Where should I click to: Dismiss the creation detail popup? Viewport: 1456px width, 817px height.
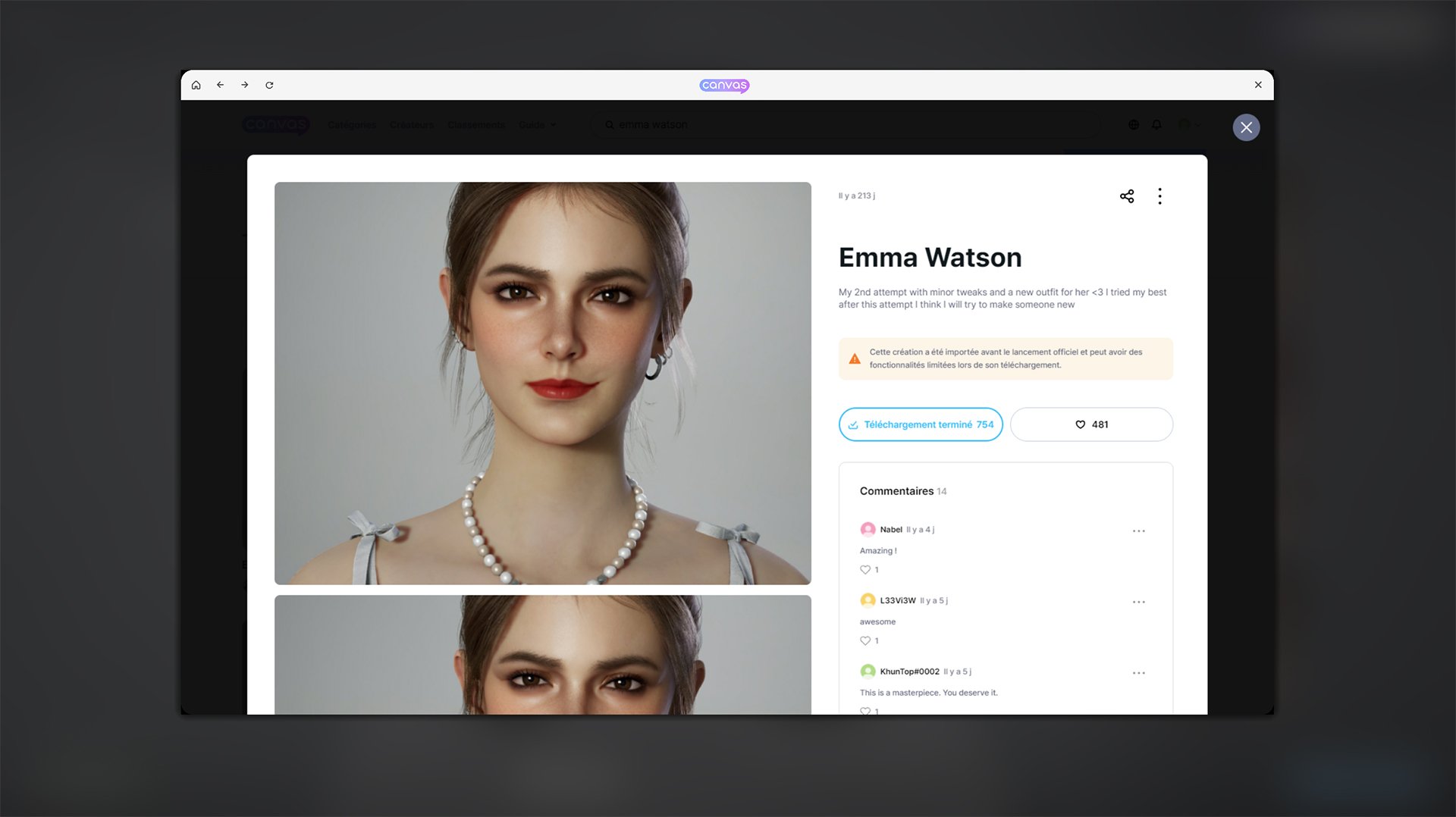(1246, 127)
